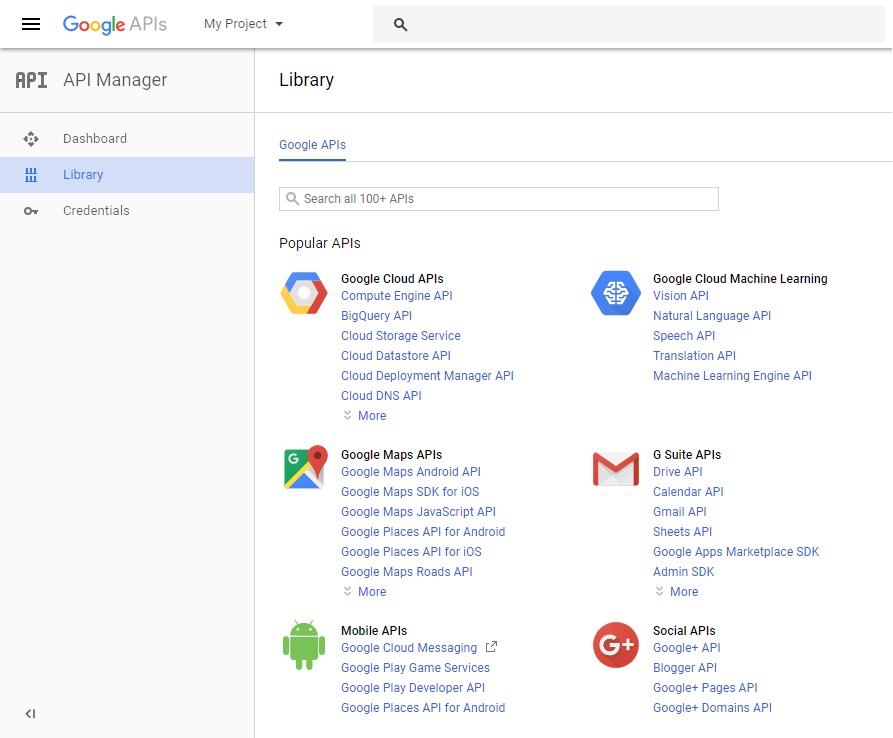Open the My Project dropdown

243,24
